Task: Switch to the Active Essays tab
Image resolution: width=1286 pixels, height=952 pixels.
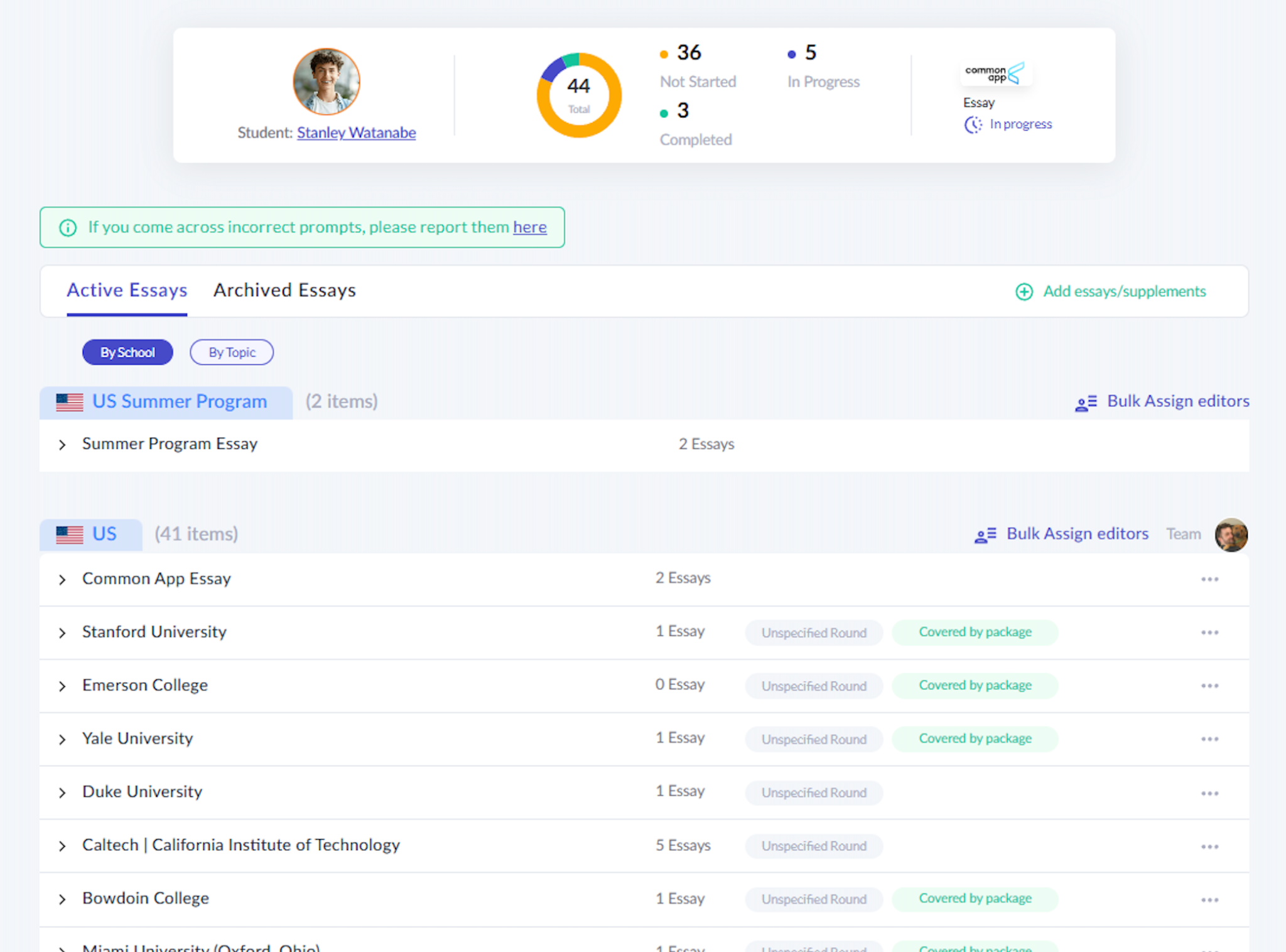Action: click(x=127, y=290)
